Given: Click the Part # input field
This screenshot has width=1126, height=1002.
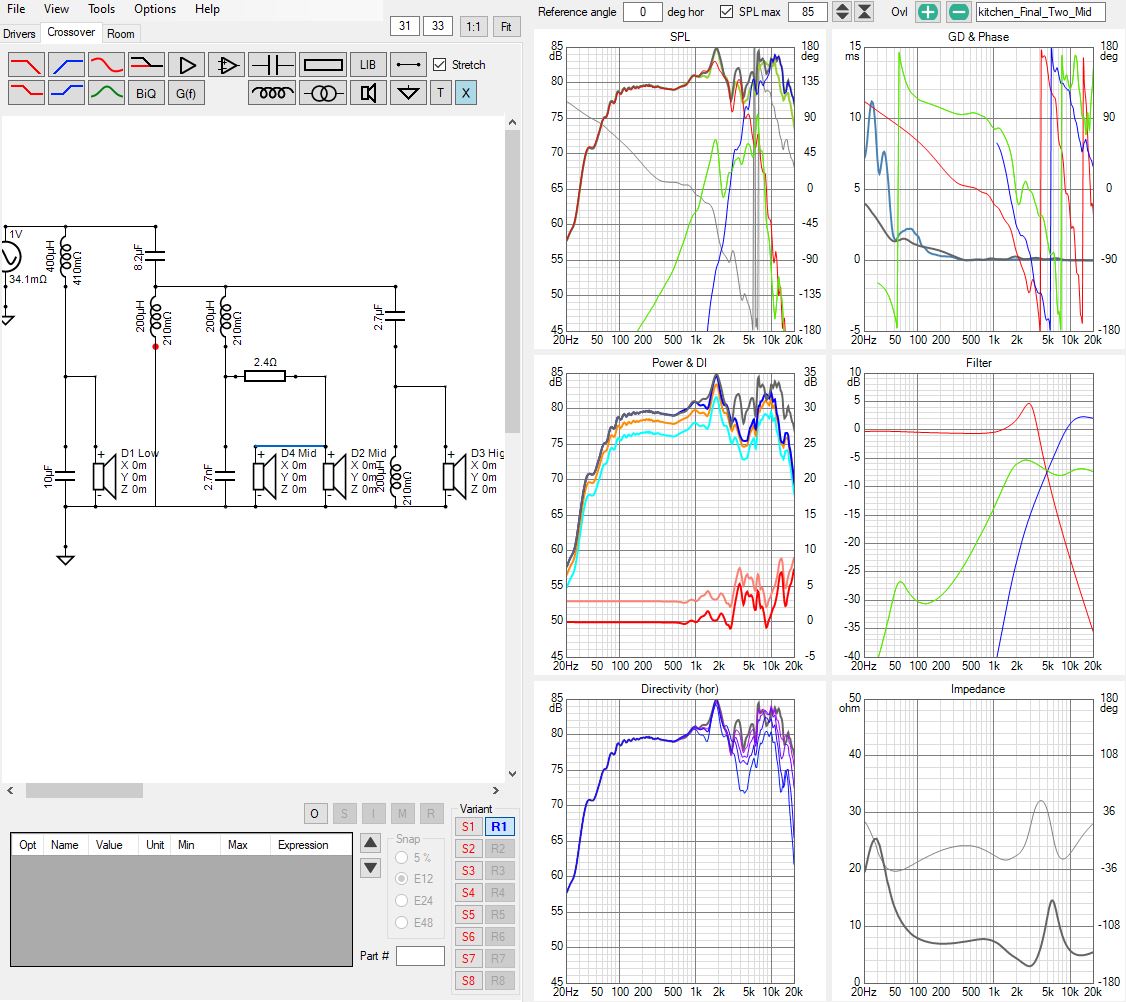Looking at the screenshot, I should [x=420, y=956].
